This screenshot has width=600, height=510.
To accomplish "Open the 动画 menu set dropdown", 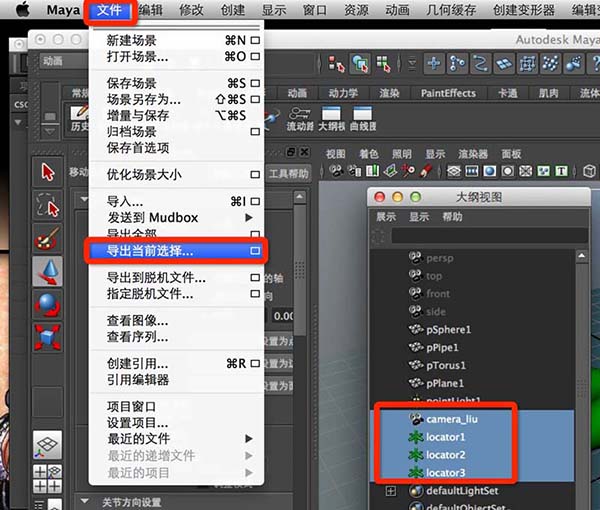I will click(64, 61).
